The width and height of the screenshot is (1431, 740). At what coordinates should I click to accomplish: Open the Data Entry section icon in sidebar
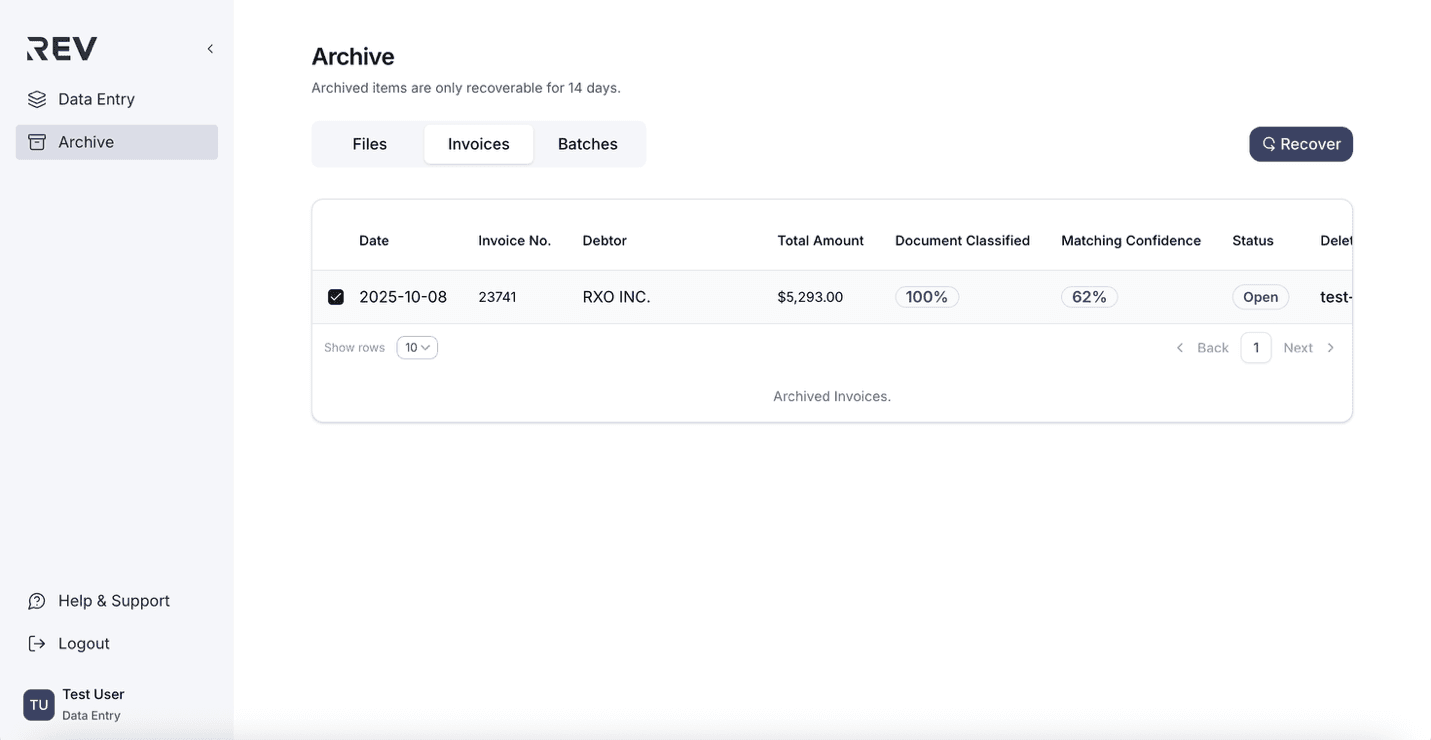(x=37, y=98)
